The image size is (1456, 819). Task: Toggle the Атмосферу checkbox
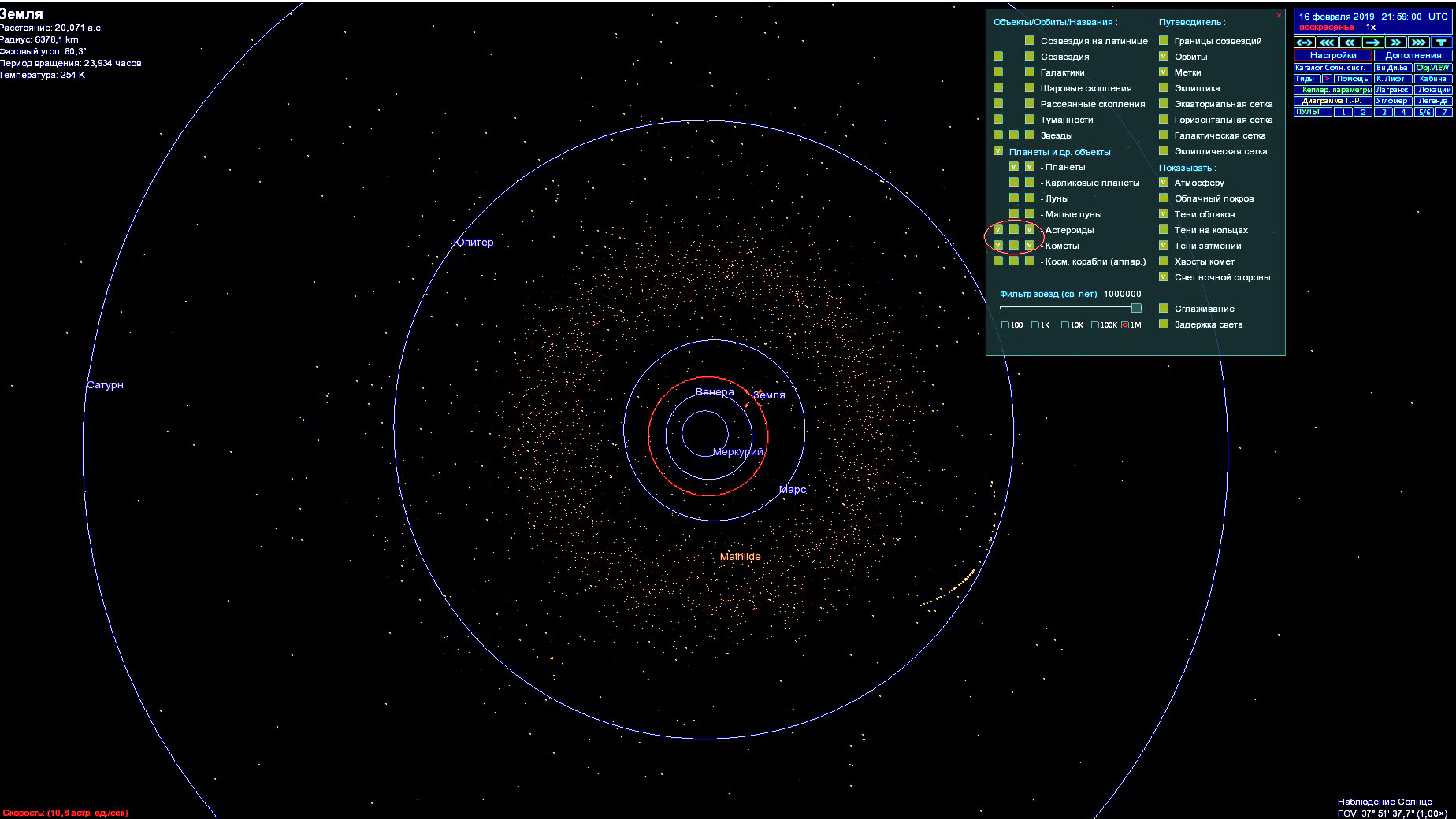click(1164, 183)
